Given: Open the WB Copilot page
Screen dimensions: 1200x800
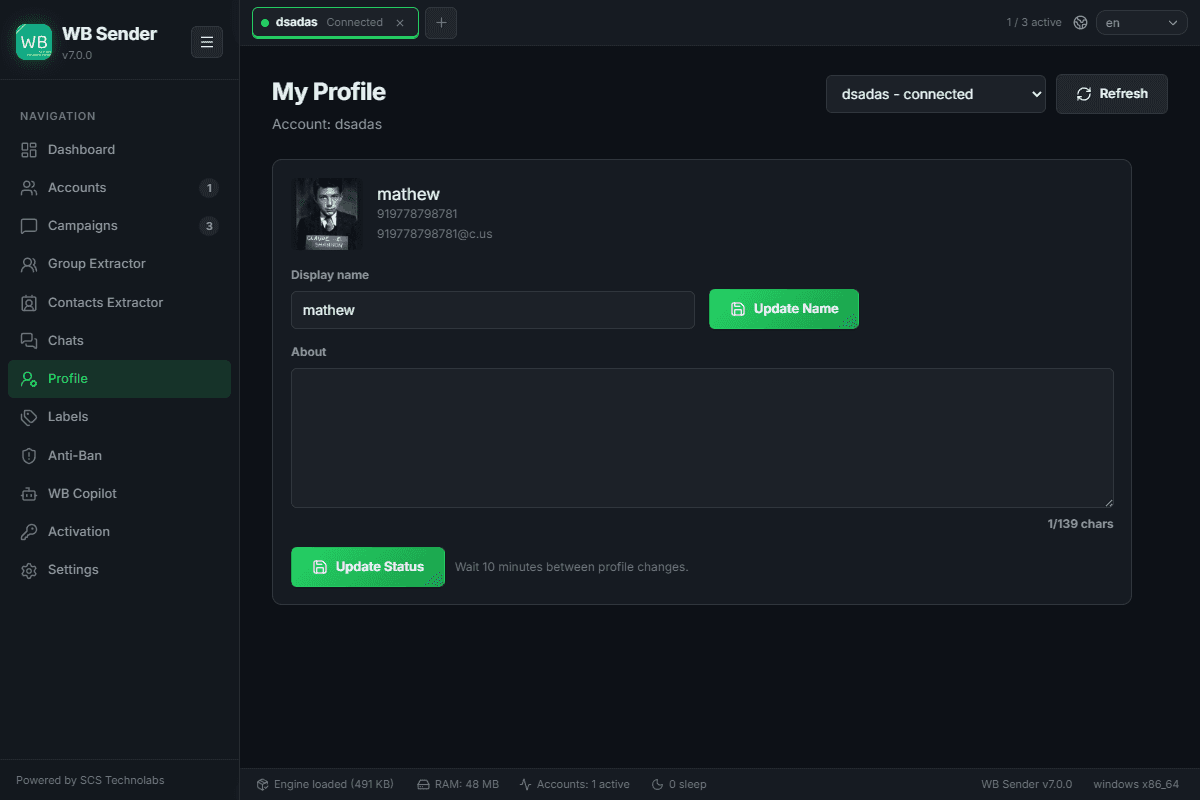Looking at the screenshot, I should tap(120, 494).
